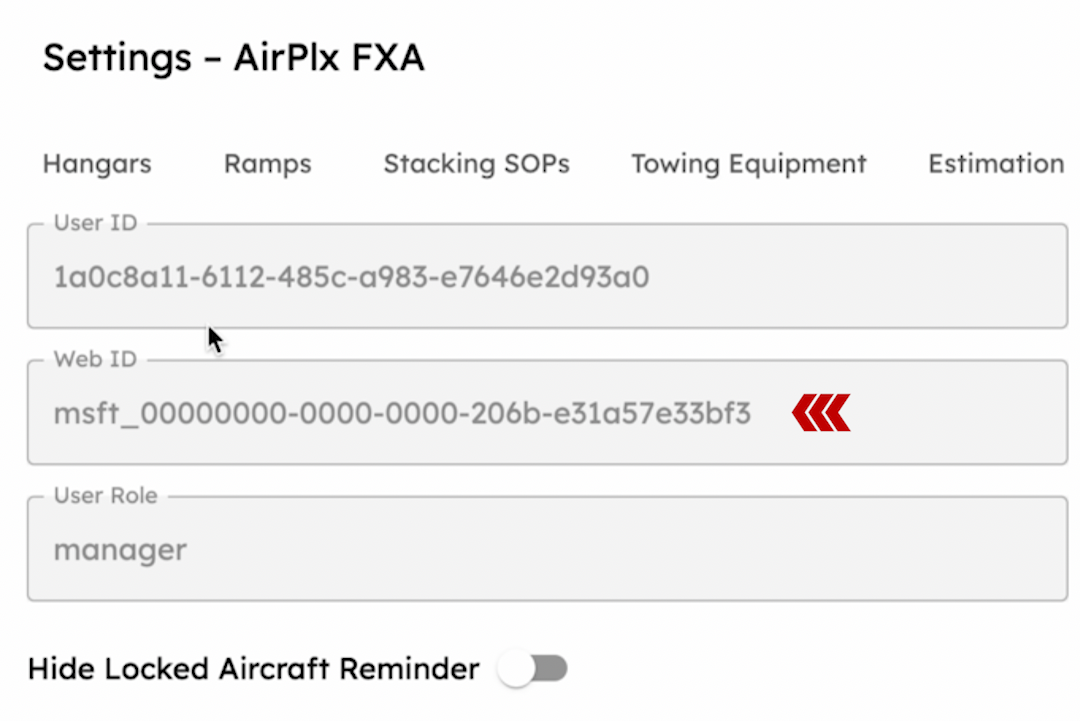Click the 'User ID' field label

pyautogui.click(x=95, y=223)
